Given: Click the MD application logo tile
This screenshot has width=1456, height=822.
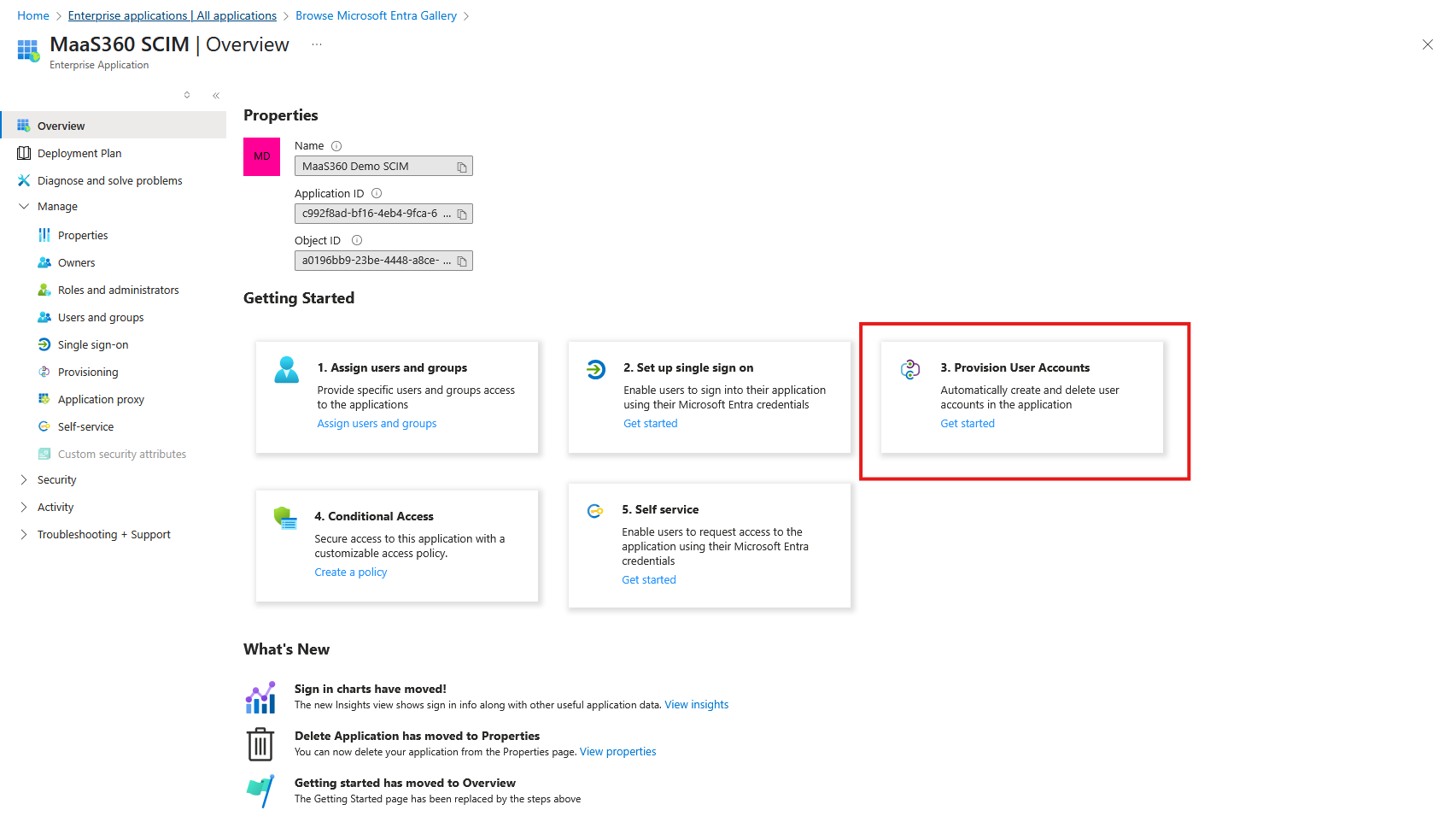Looking at the screenshot, I should click(x=261, y=157).
